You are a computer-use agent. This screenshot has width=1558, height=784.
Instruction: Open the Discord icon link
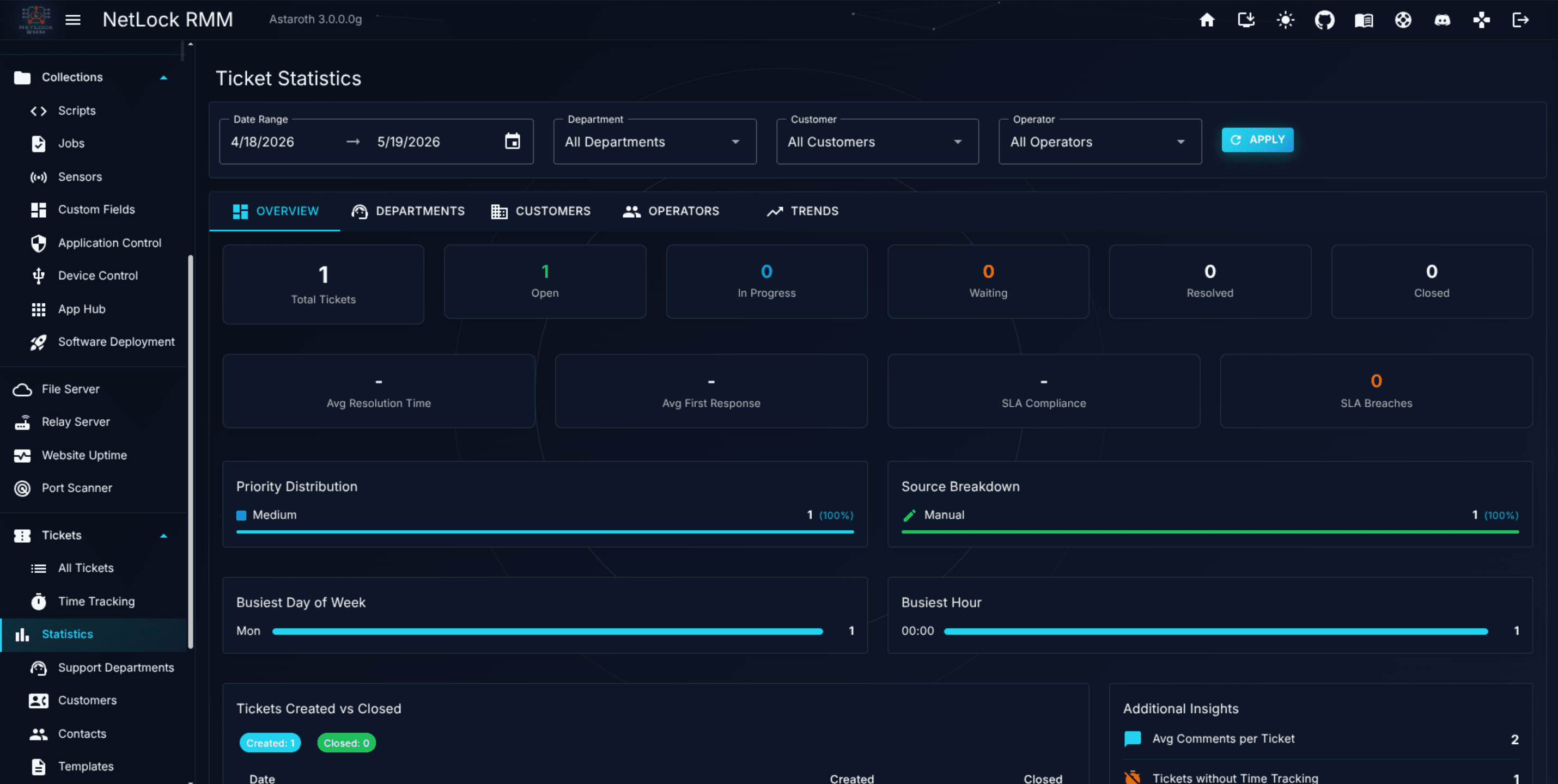1443,20
